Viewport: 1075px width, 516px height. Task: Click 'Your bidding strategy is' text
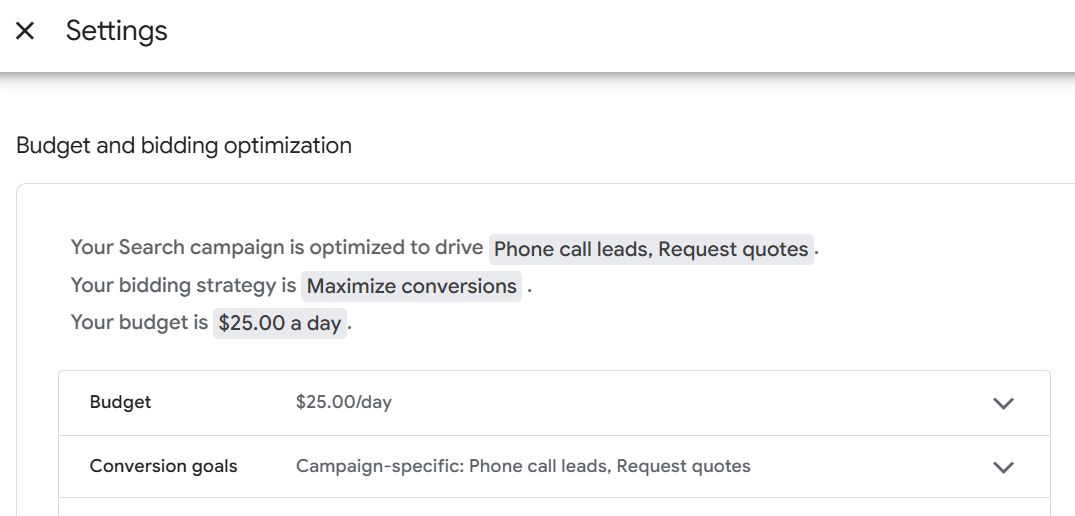[183, 285]
